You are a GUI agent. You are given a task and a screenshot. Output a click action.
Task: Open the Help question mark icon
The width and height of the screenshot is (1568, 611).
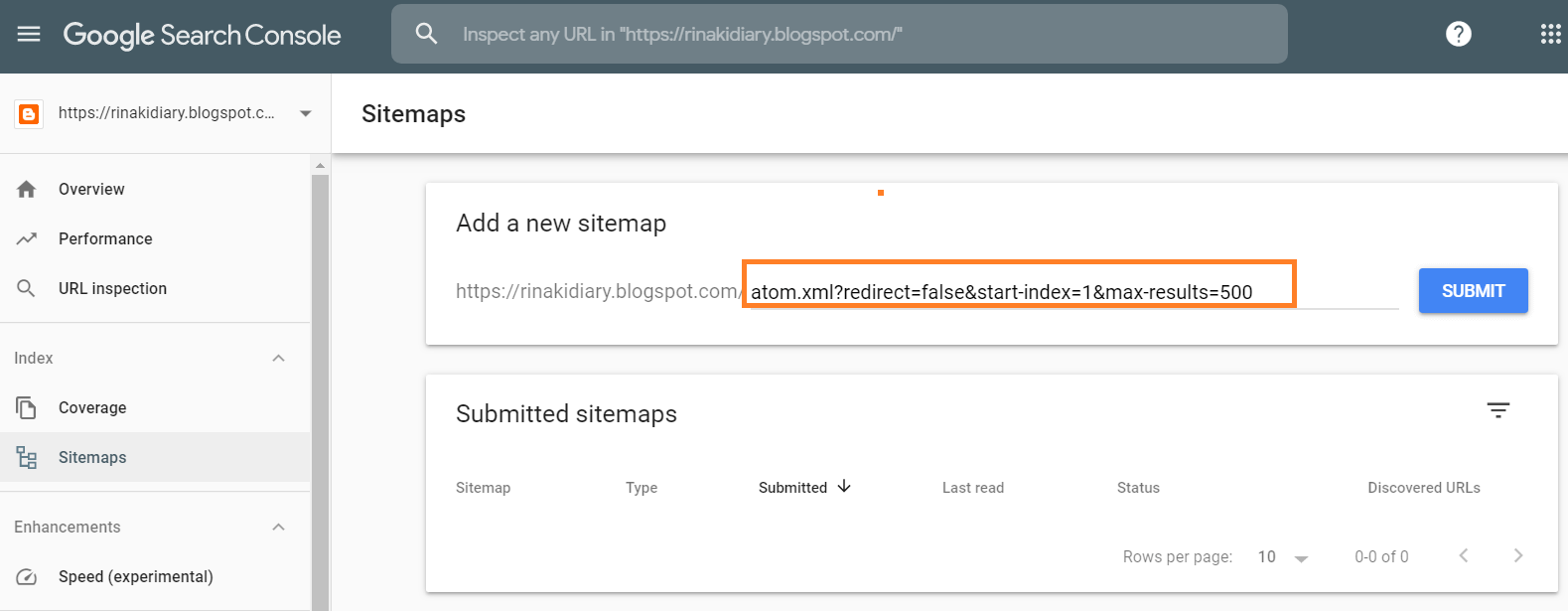[1458, 34]
